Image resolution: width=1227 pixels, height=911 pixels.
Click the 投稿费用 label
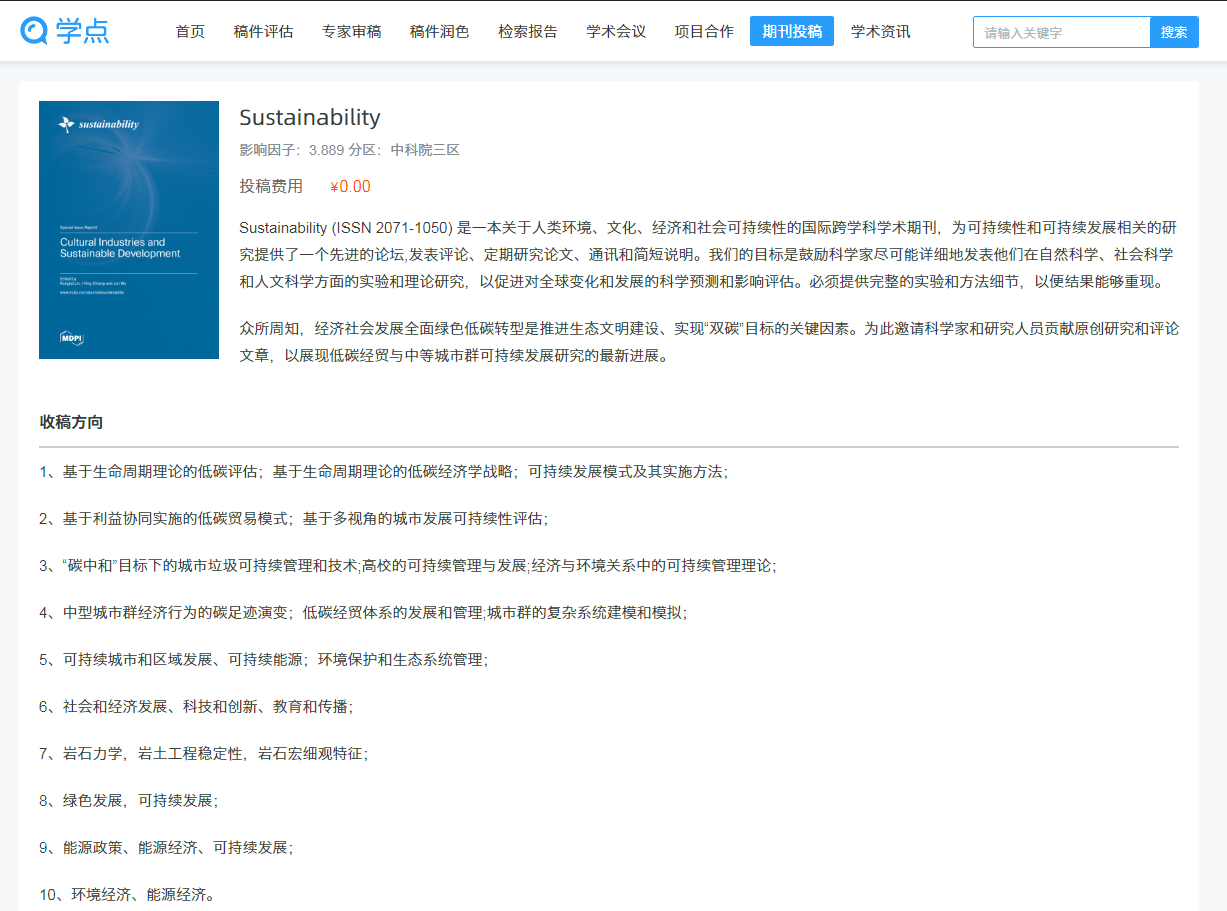[271, 186]
